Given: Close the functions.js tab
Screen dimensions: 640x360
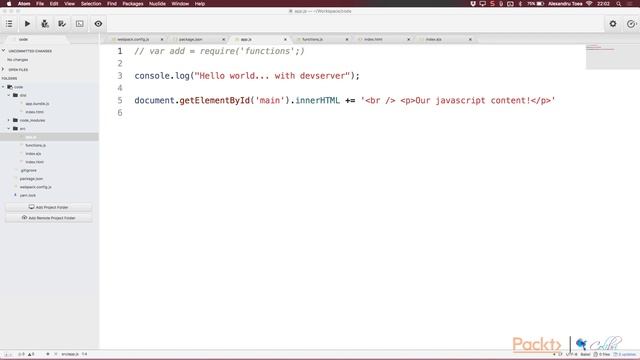Looking at the screenshot, I should coord(347,40).
